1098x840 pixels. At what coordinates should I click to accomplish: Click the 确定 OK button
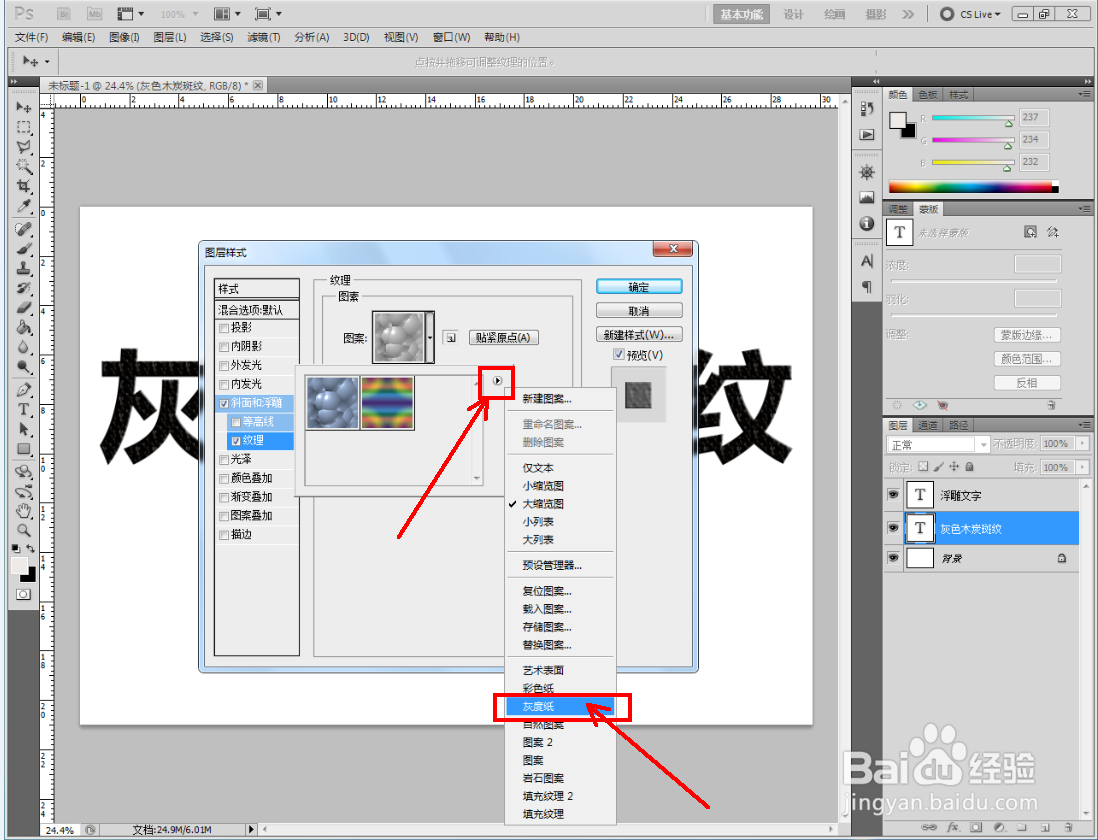tap(639, 287)
